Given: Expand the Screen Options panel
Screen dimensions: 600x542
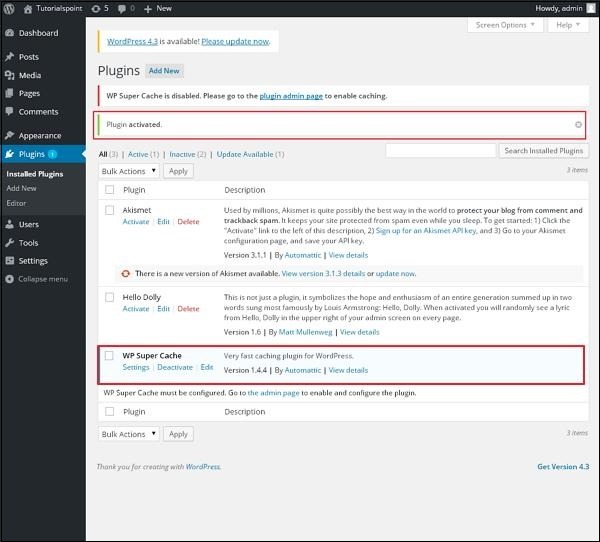Looking at the screenshot, I should (x=506, y=25).
